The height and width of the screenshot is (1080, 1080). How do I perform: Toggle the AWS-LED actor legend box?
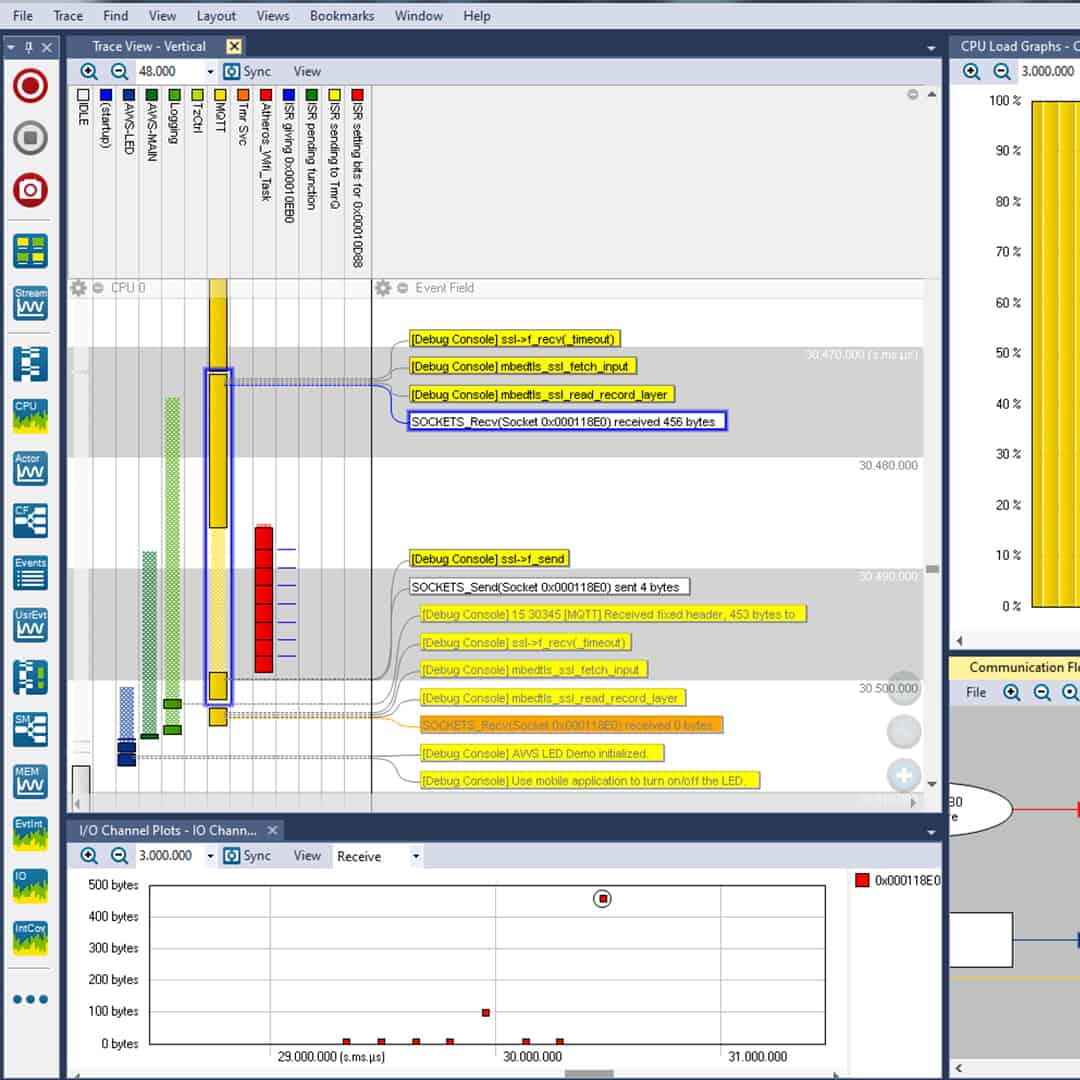(129, 94)
